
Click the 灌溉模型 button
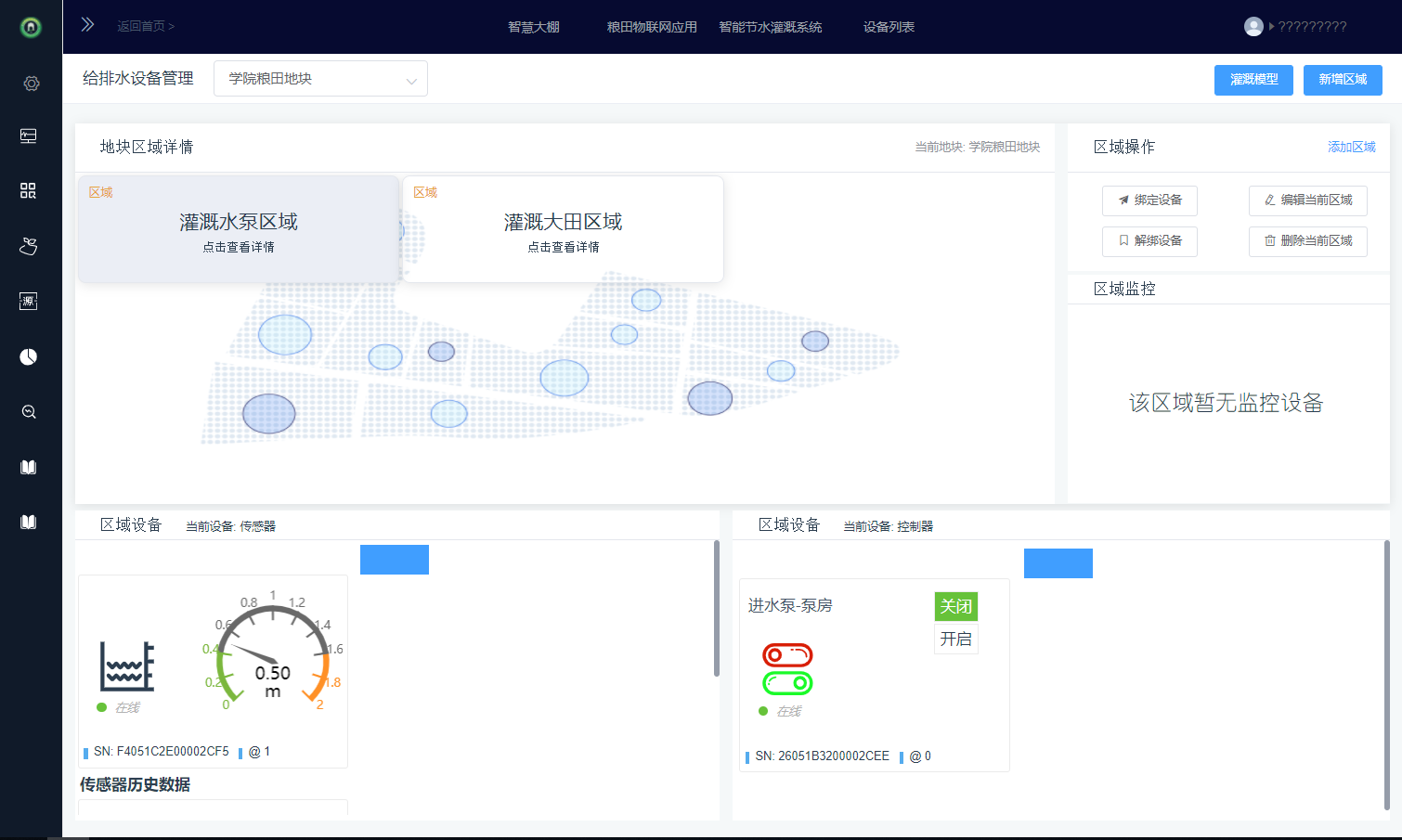coord(1253,80)
